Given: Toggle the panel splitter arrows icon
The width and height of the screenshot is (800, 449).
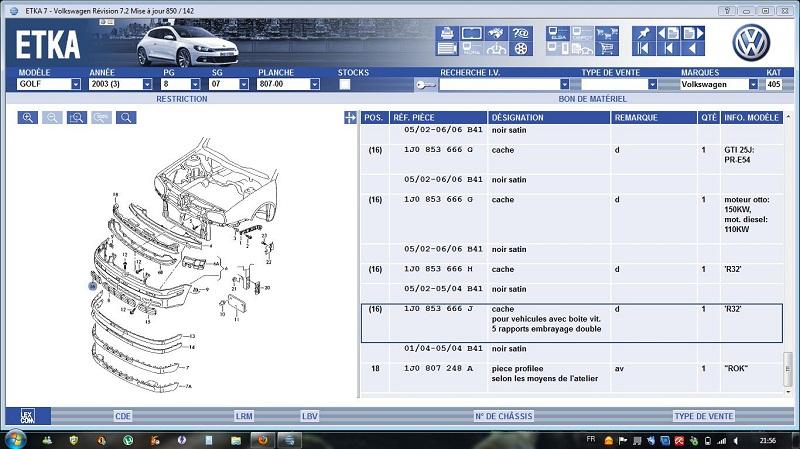Looking at the screenshot, I should (x=351, y=118).
